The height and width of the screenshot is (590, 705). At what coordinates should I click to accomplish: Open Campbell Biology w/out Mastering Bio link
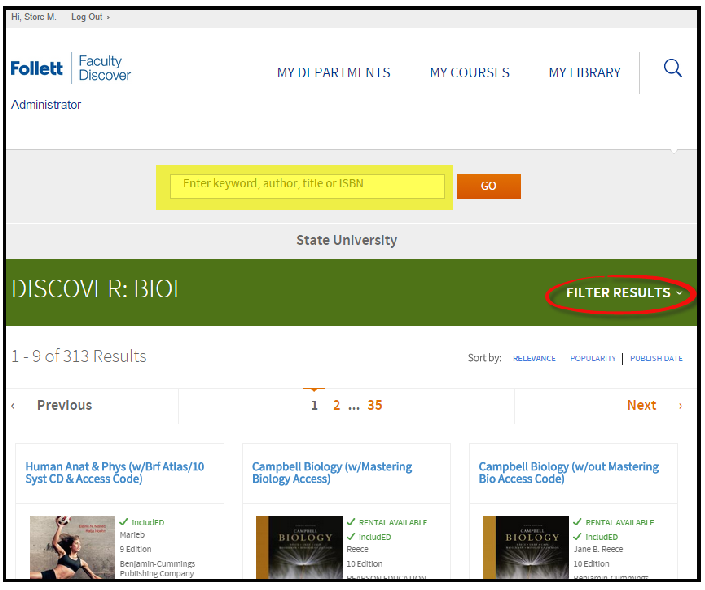(569, 473)
